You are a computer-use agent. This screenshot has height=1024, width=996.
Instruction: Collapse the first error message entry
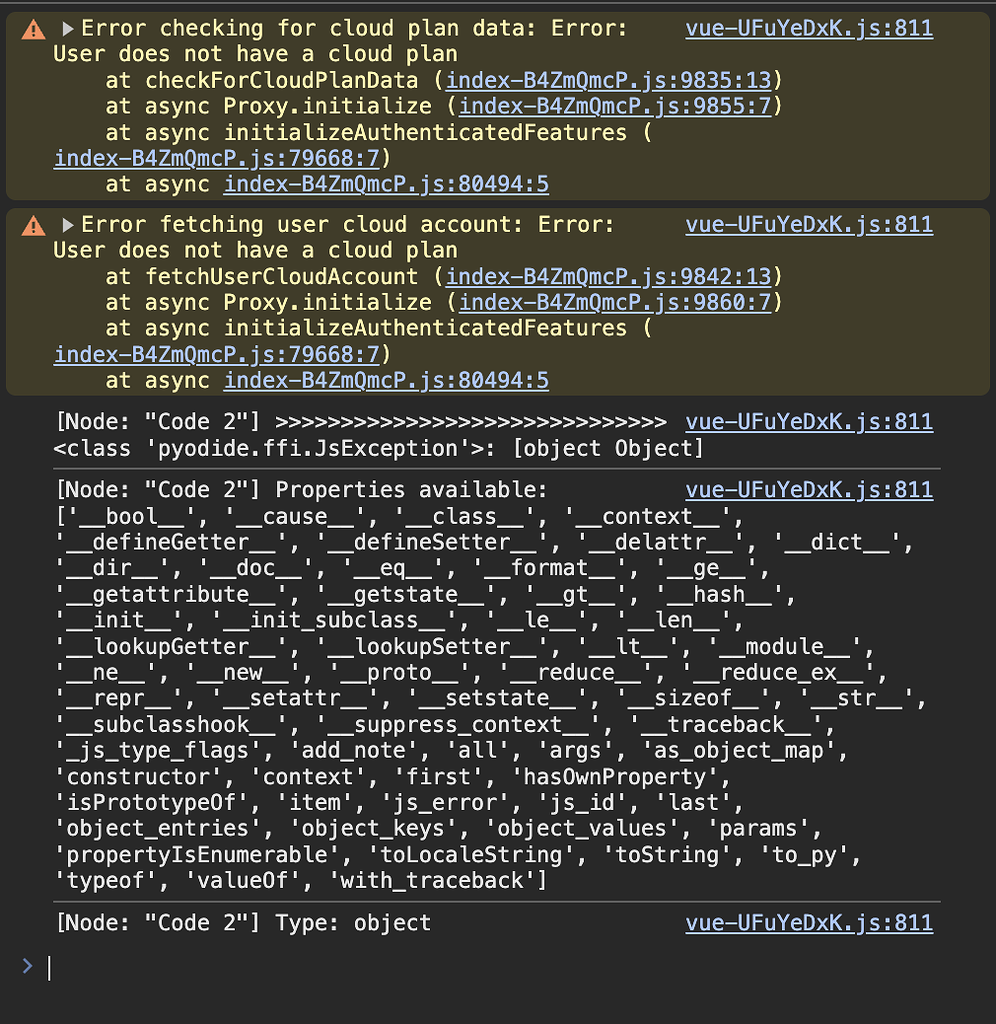pyautogui.click(x=66, y=29)
